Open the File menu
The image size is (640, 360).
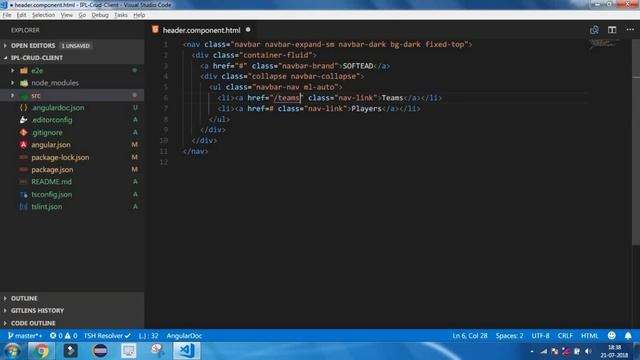pos(7,15)
